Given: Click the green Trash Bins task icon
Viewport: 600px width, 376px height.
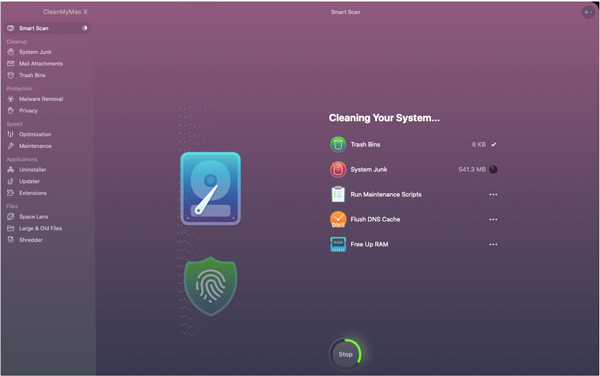Looking at the screenshot, I should [338, 145].
